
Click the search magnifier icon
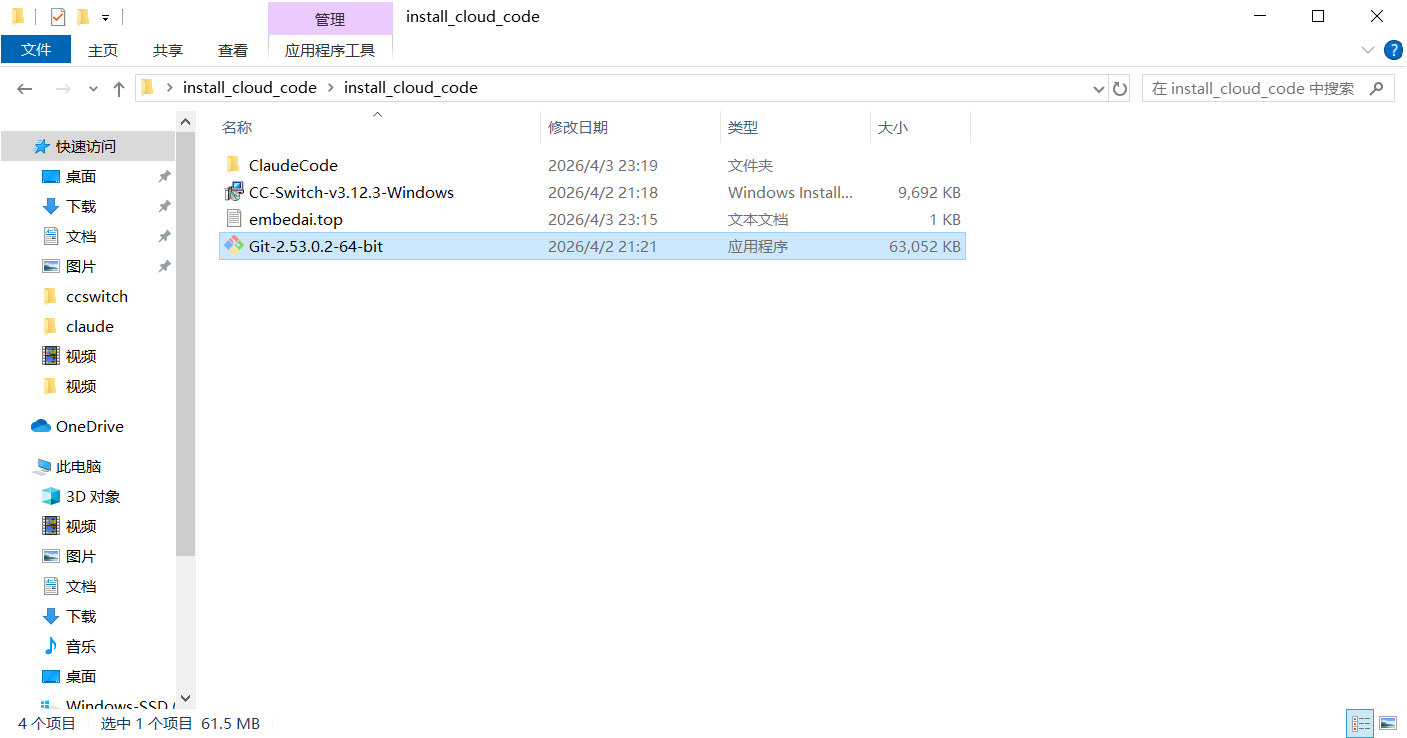coord(1376,88)
